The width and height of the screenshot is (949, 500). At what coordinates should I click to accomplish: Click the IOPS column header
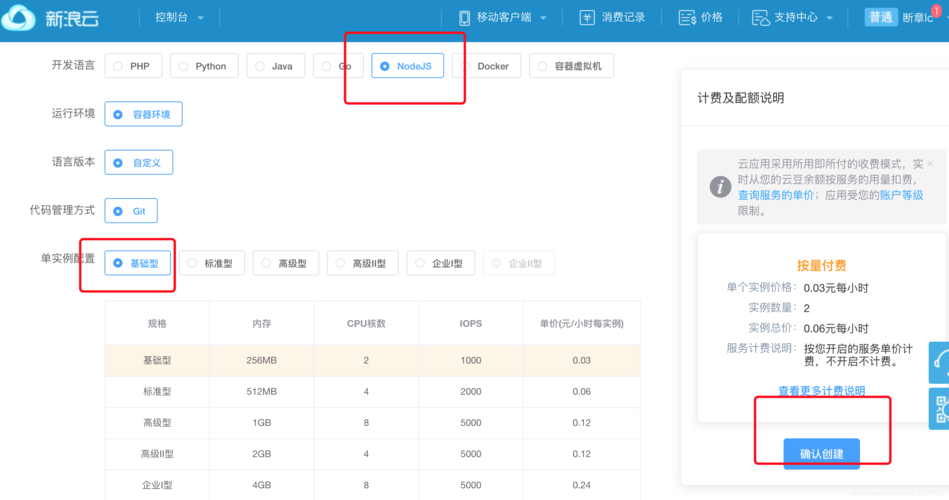coord(471,323)
